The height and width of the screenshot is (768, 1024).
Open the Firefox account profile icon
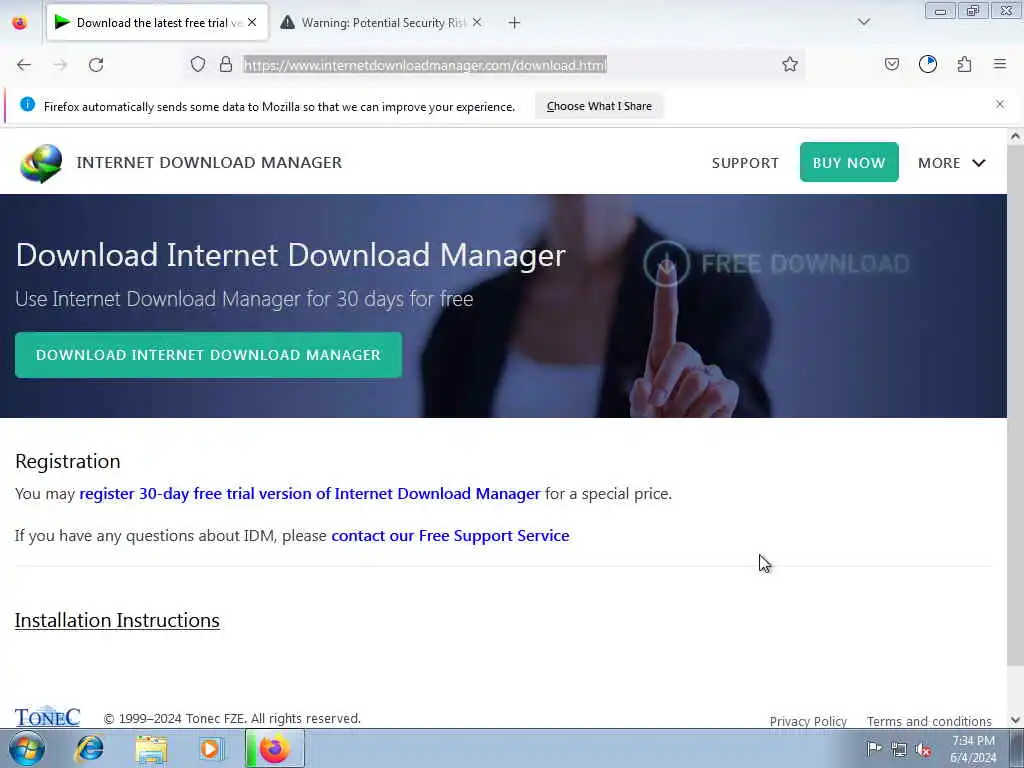click(x=928, y=64)
